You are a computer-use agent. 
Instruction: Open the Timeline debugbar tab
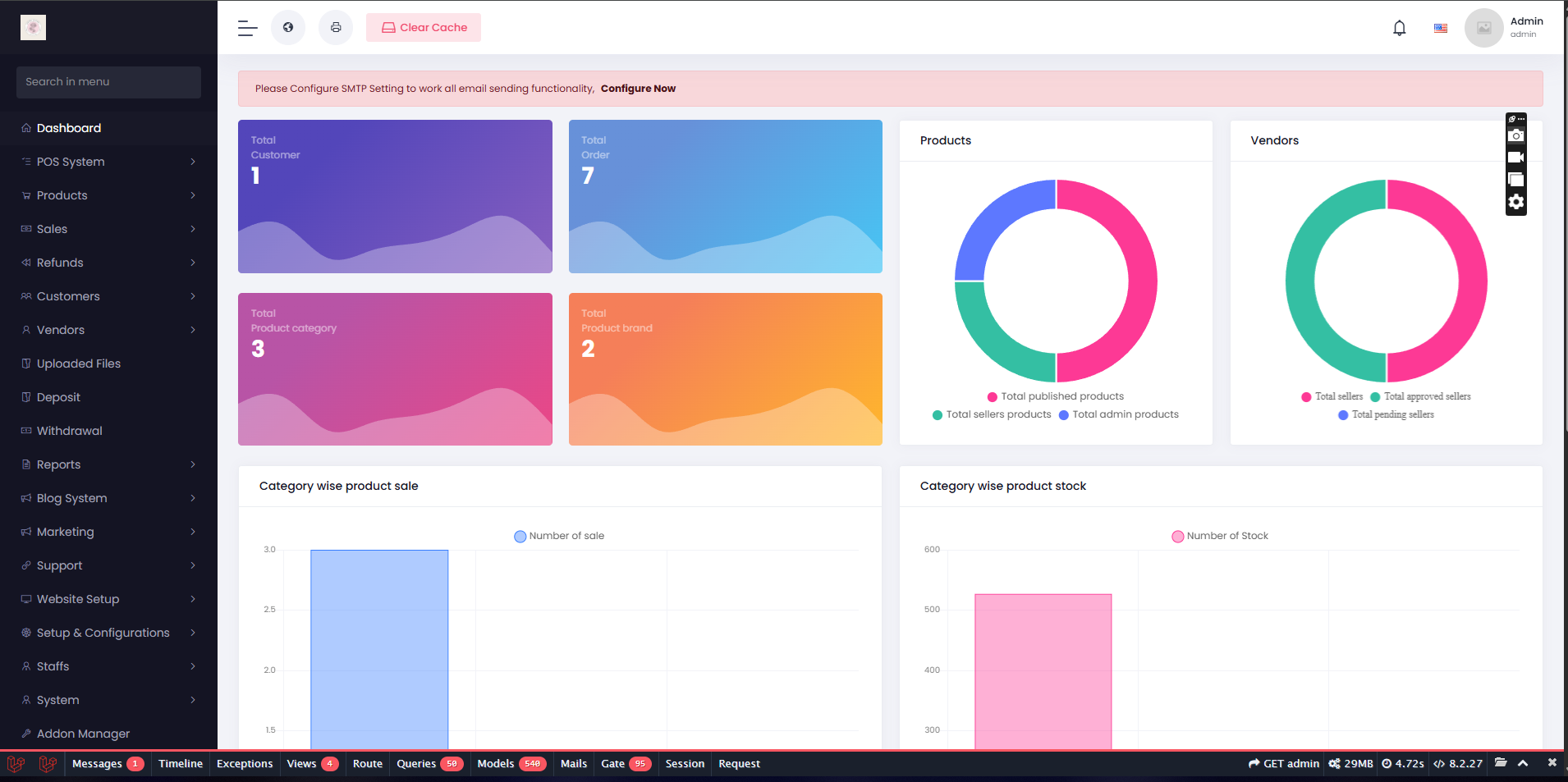click(181, 764)
